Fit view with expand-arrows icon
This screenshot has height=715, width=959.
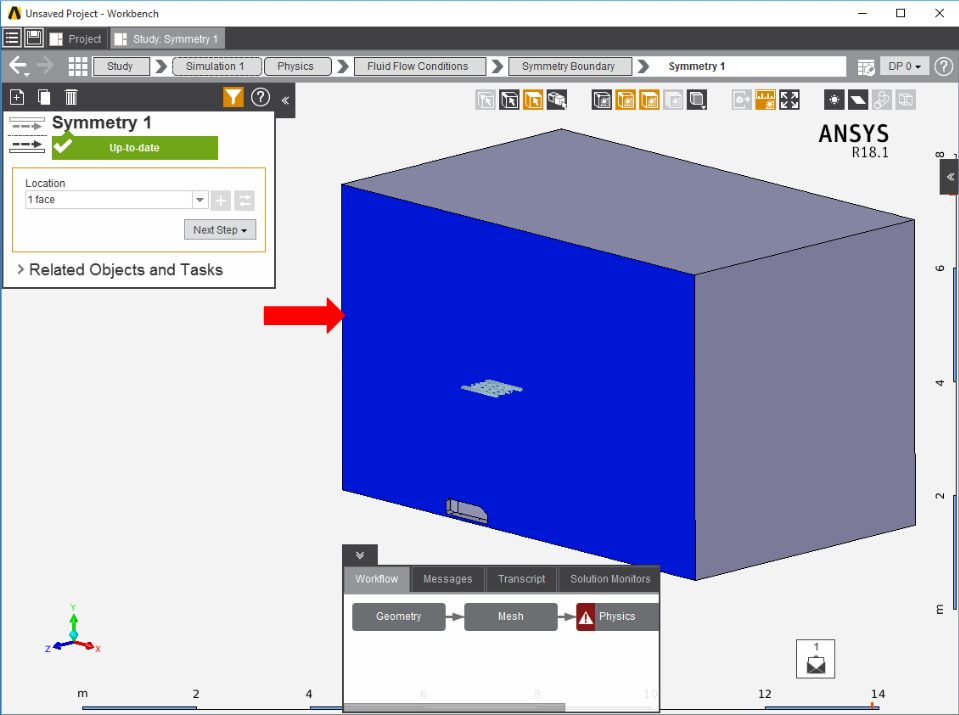click(x=789, y=100)
